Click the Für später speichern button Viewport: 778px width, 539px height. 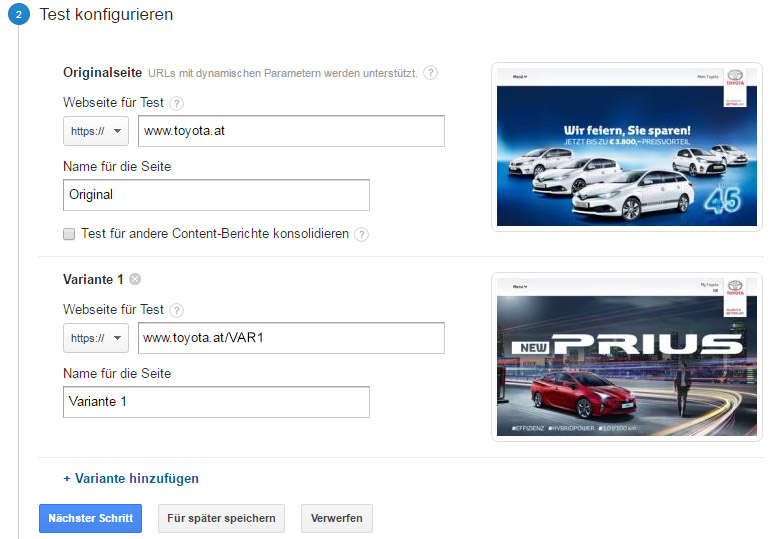coord(222,518)
